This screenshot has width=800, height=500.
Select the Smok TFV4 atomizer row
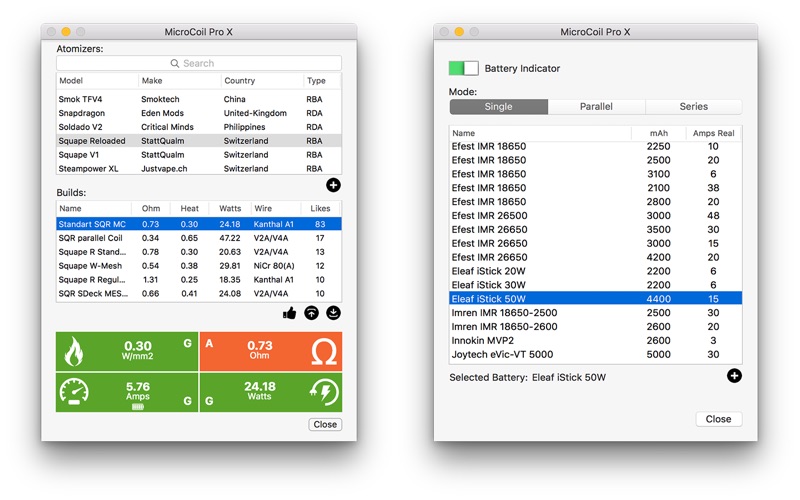click(x=199, y=99)
